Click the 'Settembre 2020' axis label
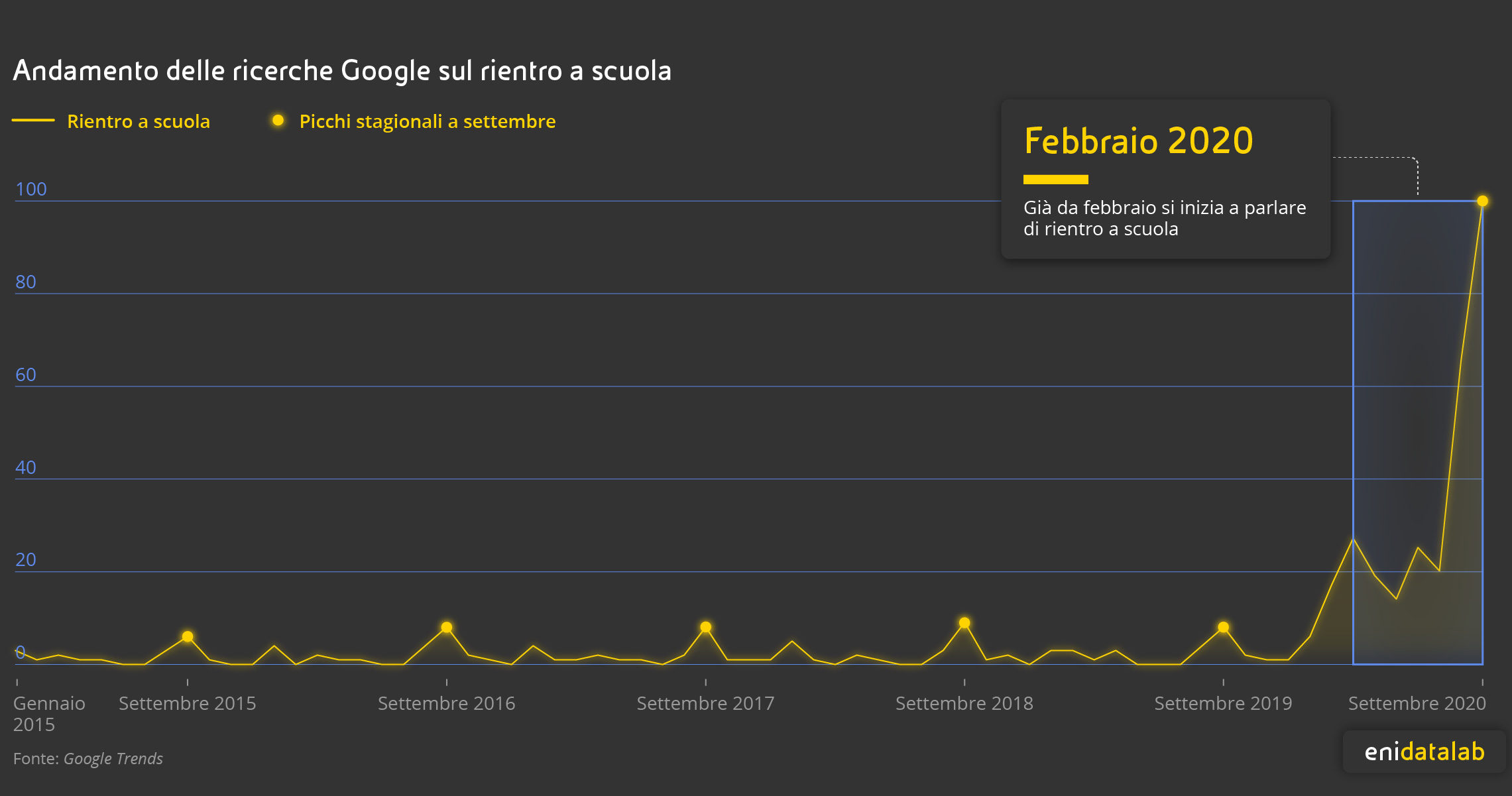This screenshot has height=796, width=1512. click(x=1417, y=703)
